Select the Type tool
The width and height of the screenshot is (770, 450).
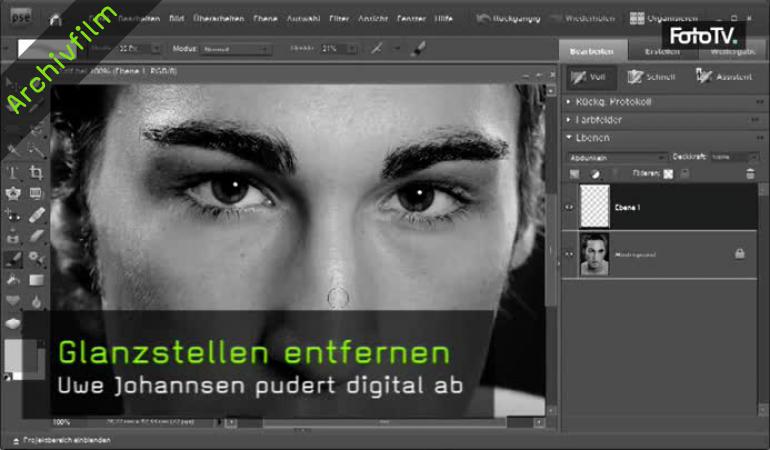(x=12, y=172)
